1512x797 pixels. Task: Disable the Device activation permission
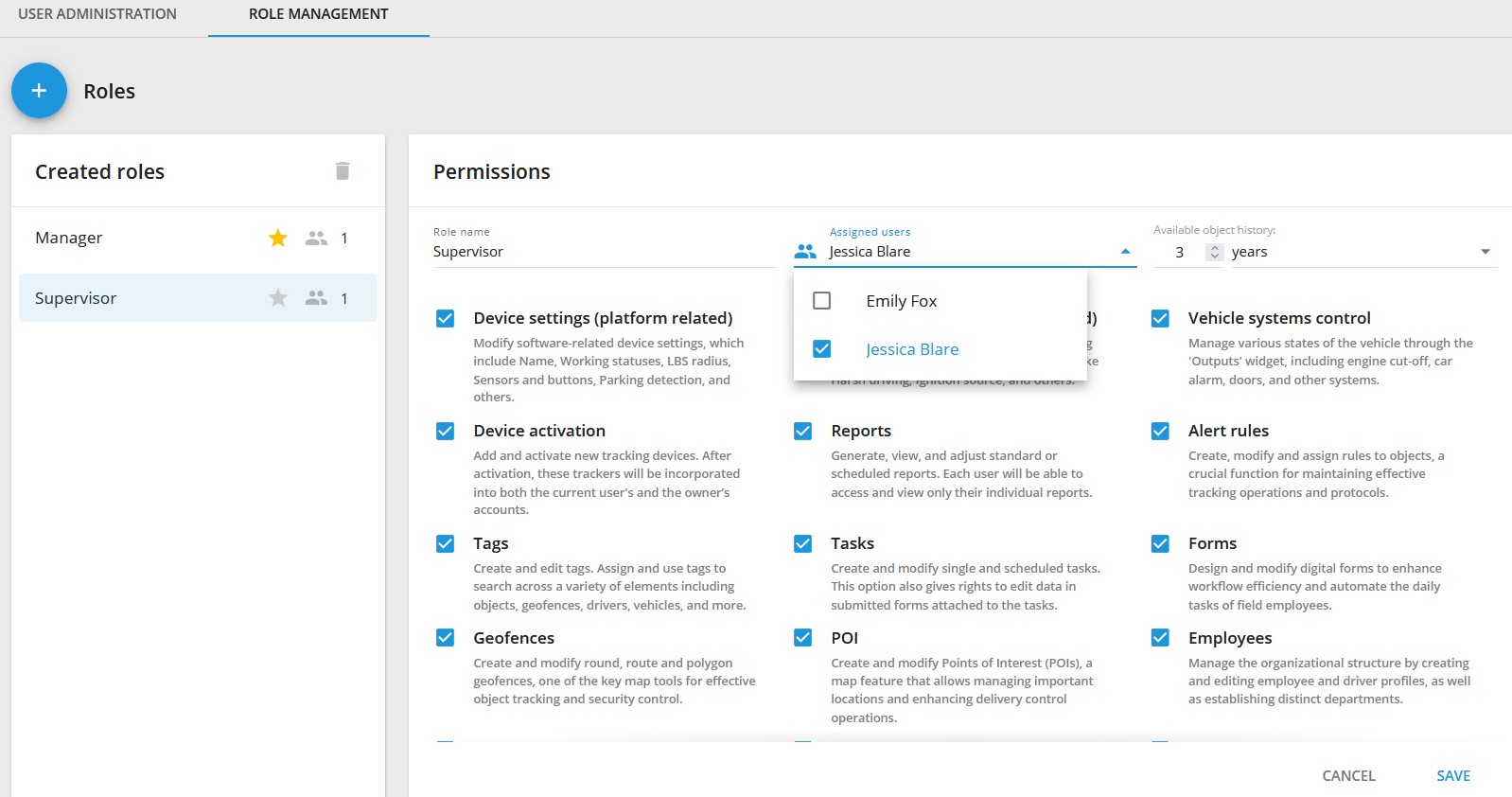click(446, 432)
